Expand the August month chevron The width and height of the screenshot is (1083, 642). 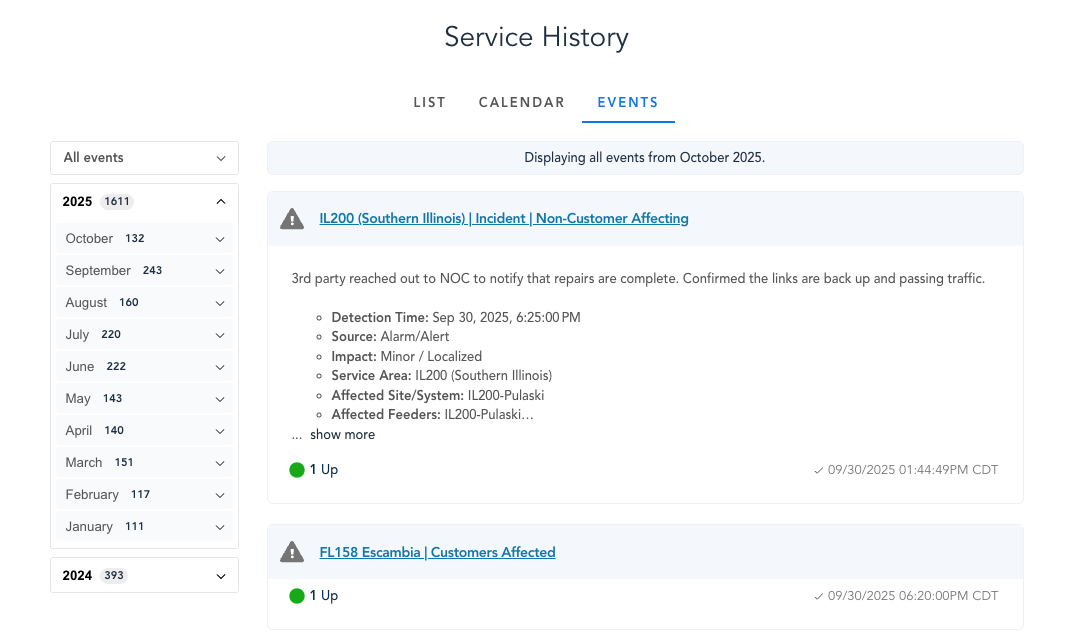(x=220, y=303)
